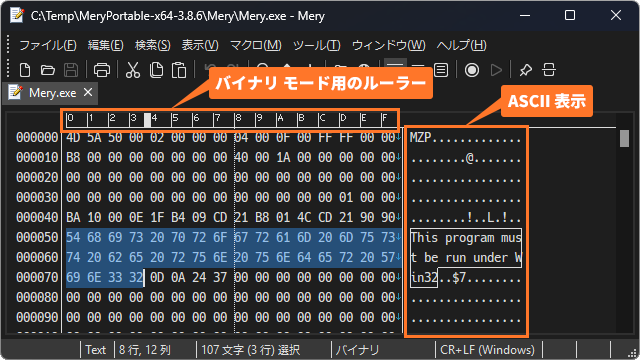Click offset 000000 in address column
The width and height of the screenshot is (640, 360).
[37, 138]
